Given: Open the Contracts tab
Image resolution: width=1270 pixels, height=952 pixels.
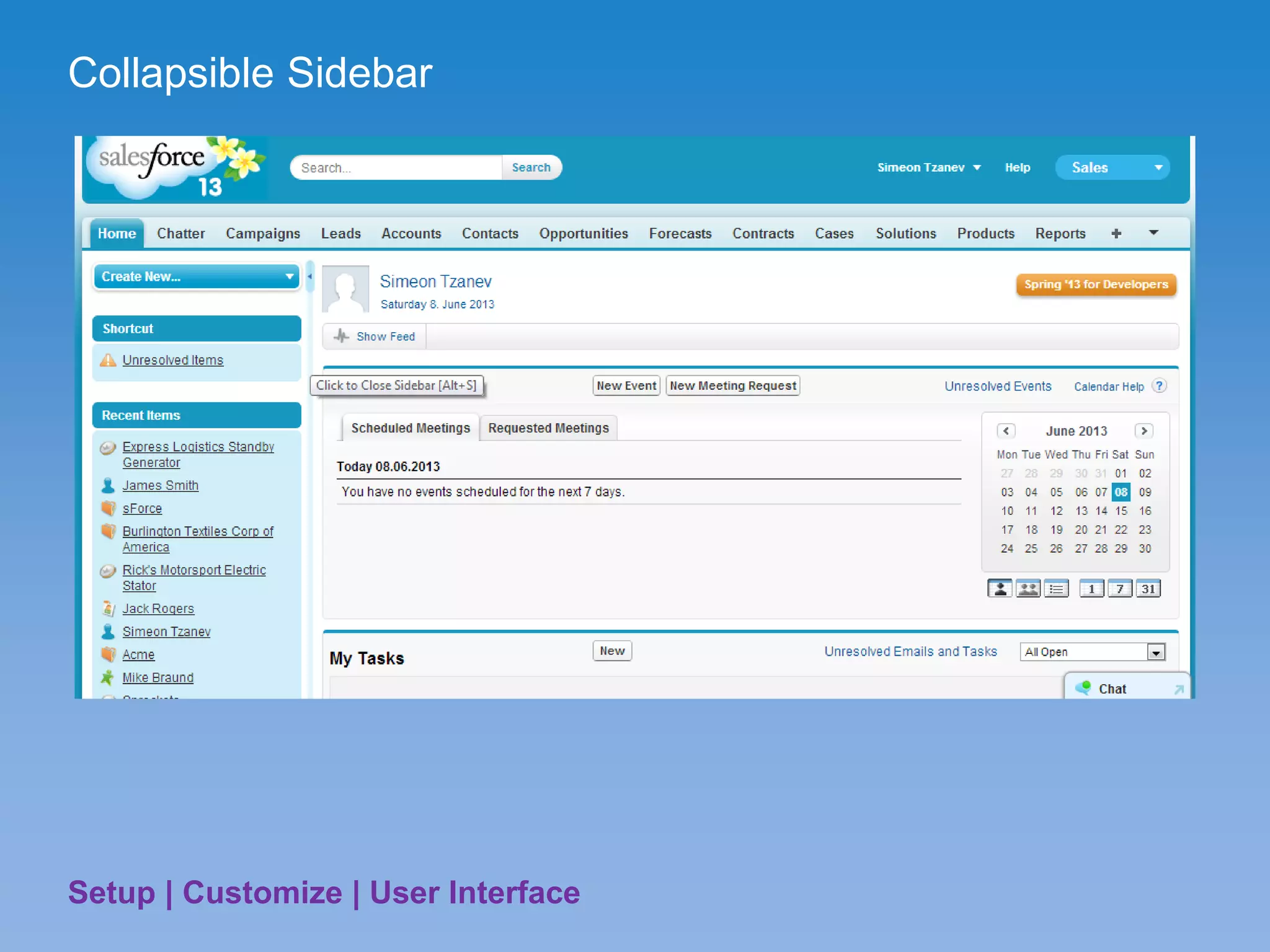Looking at the screenshot, I should coord(763,234).
